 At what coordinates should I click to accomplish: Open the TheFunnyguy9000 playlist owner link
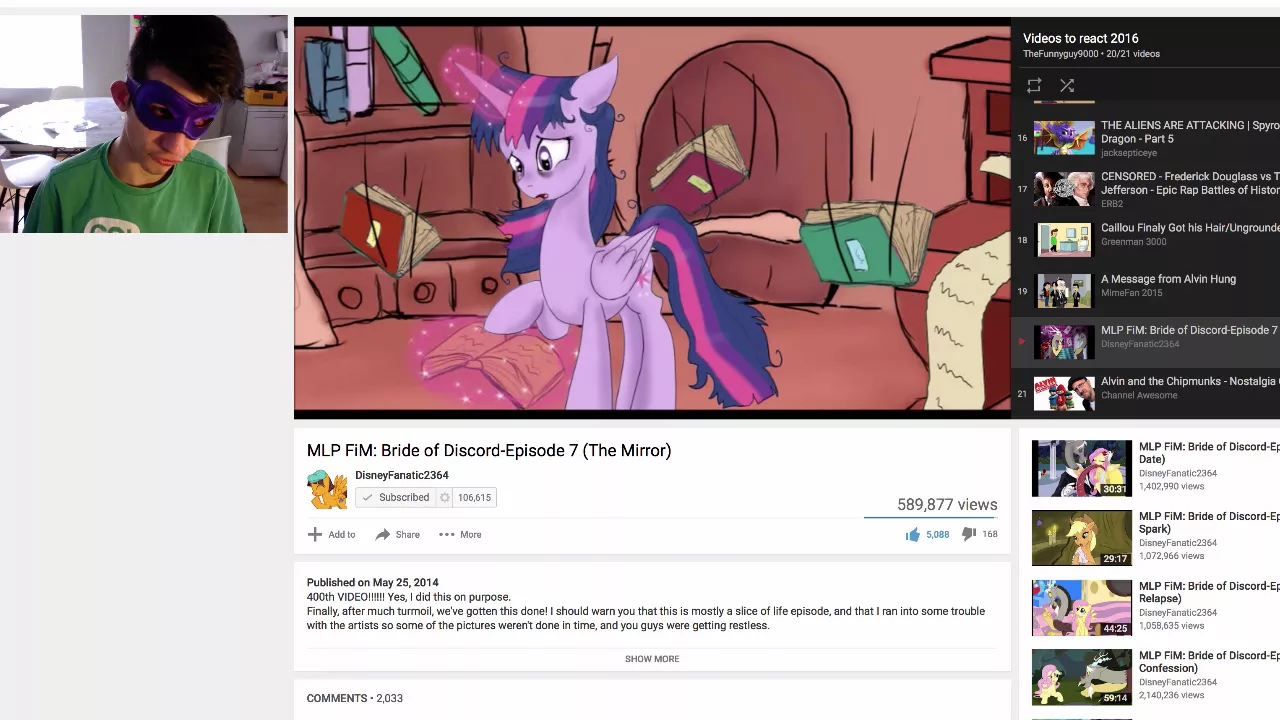1061,54
